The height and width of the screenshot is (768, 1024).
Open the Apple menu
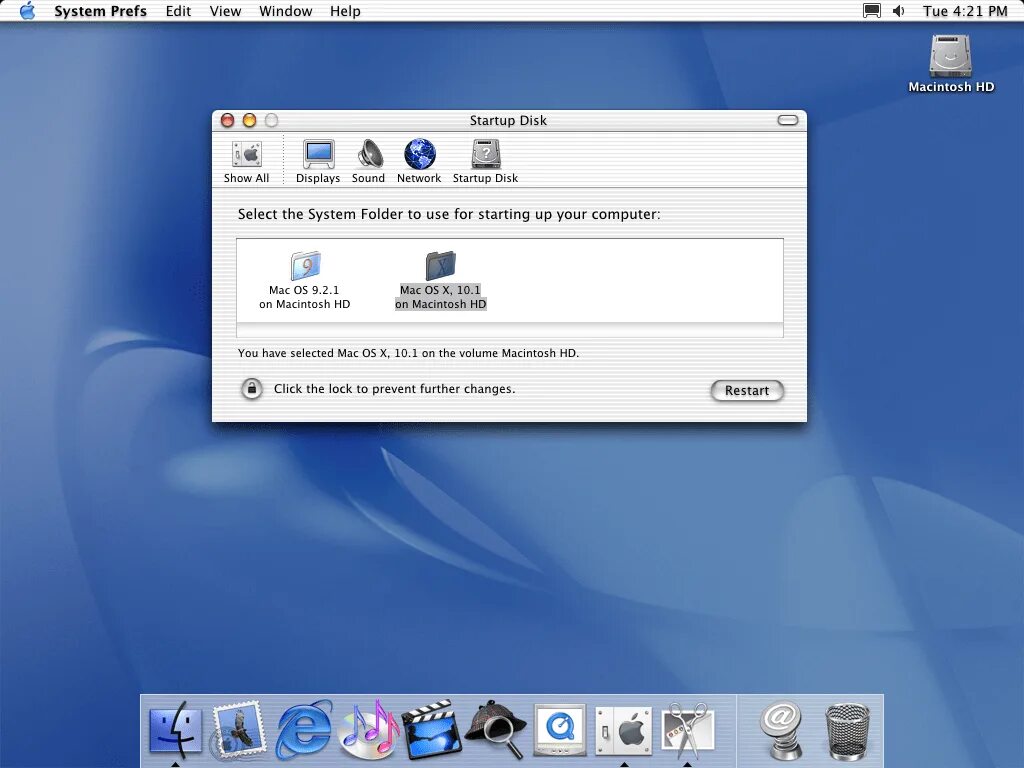tap(27, 11)
